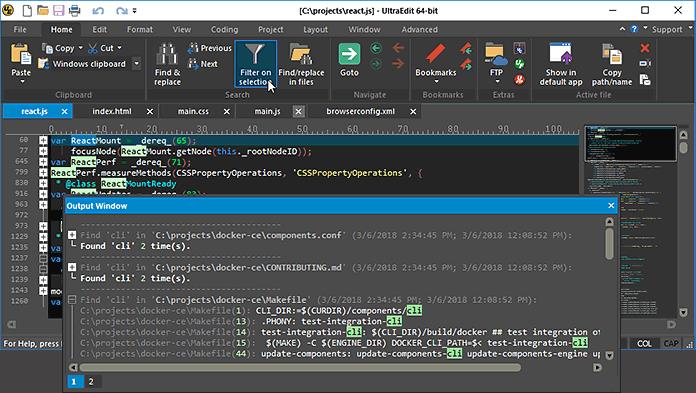
Task: Expand the components.conf search result
Action: 72,235
